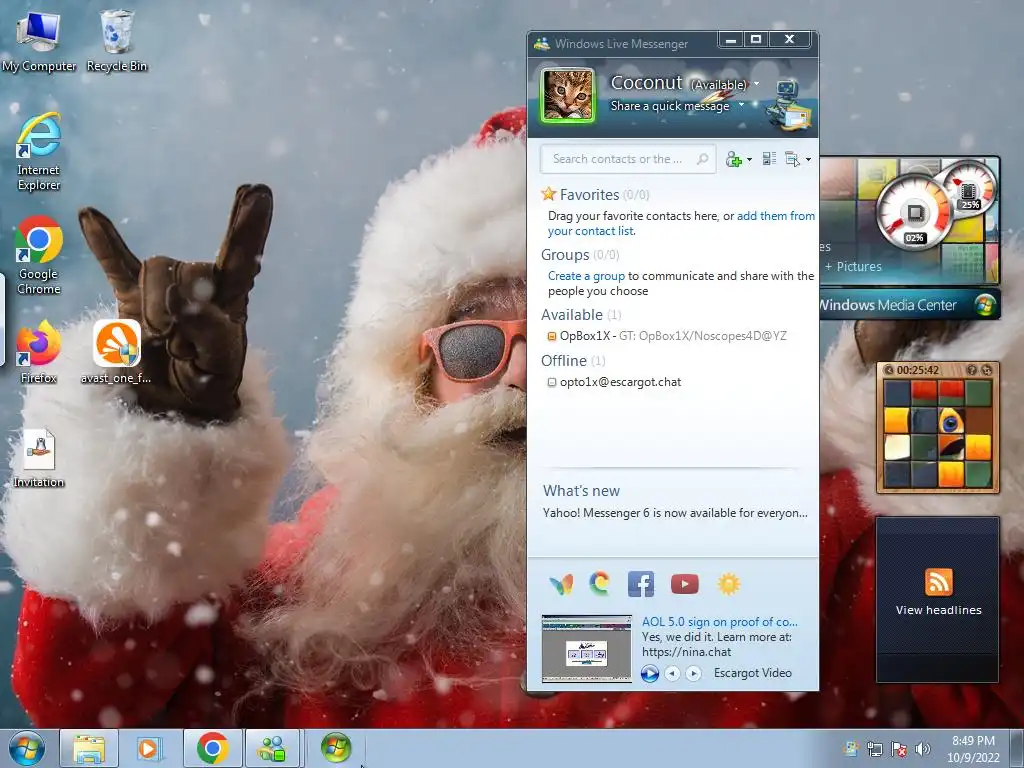Change contact list layout icon
Image resolution: width=1024 pixels, height=768 pixels.
tap(769, 159)
